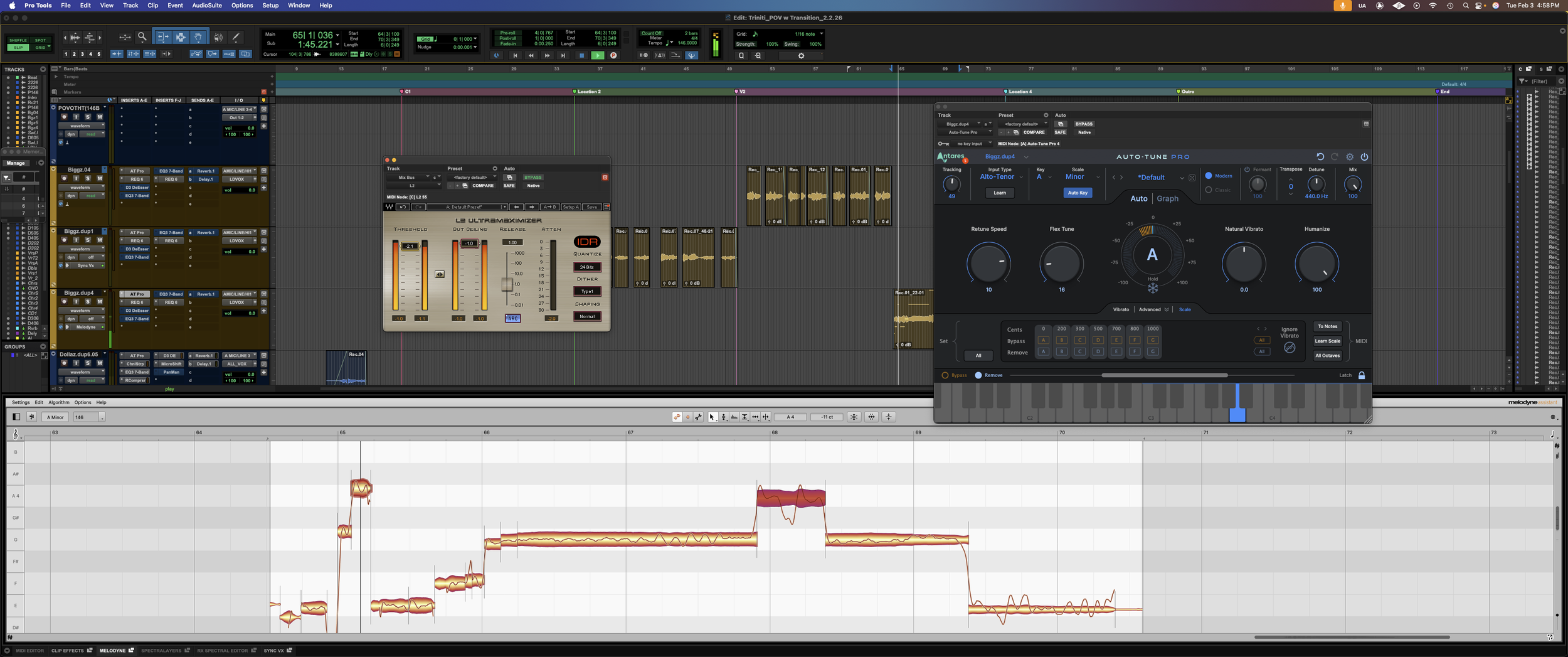Select the Bypass radio option at bottom
Screen dimensions: 1568x657
pyautogui.click(x=945, y=375)
